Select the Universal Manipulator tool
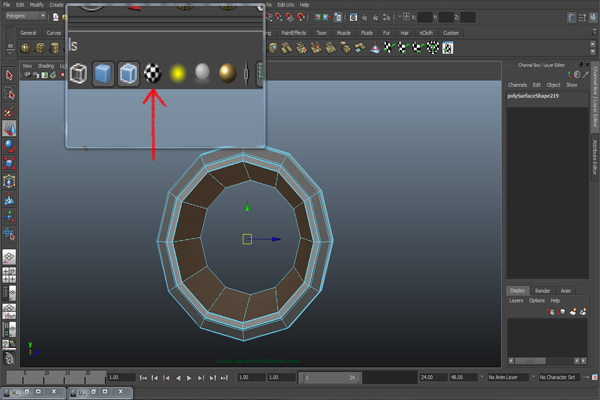 pyautogui.click(x=9, y=181)
